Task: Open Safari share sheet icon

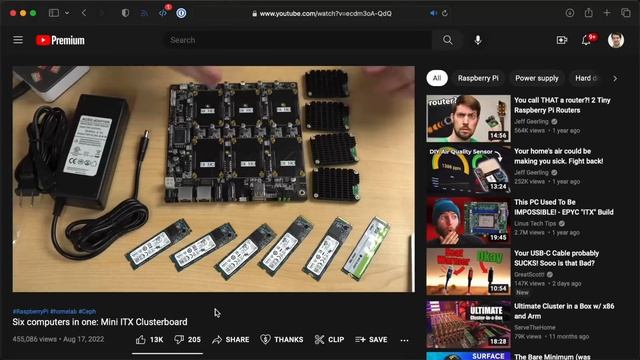Action: coord(588,13)
